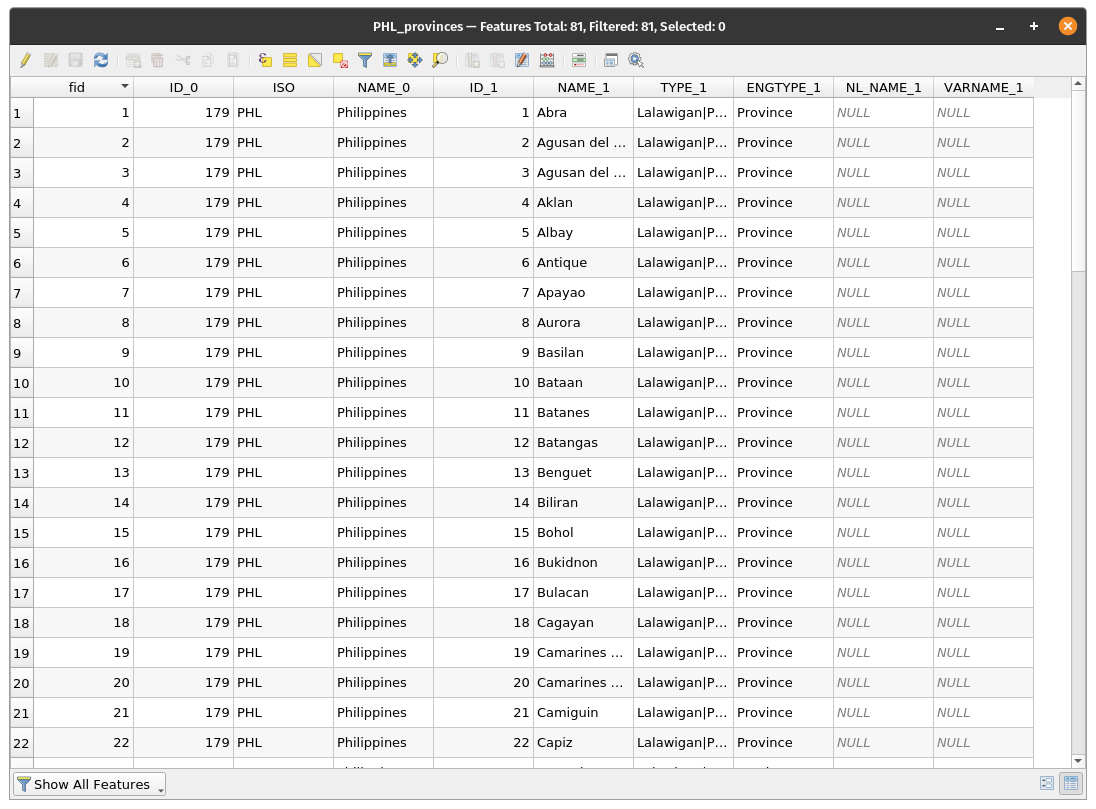Viewport: 1096px width, 809px height.
Task: Deselect all features icon
Action: pos(340,60)
